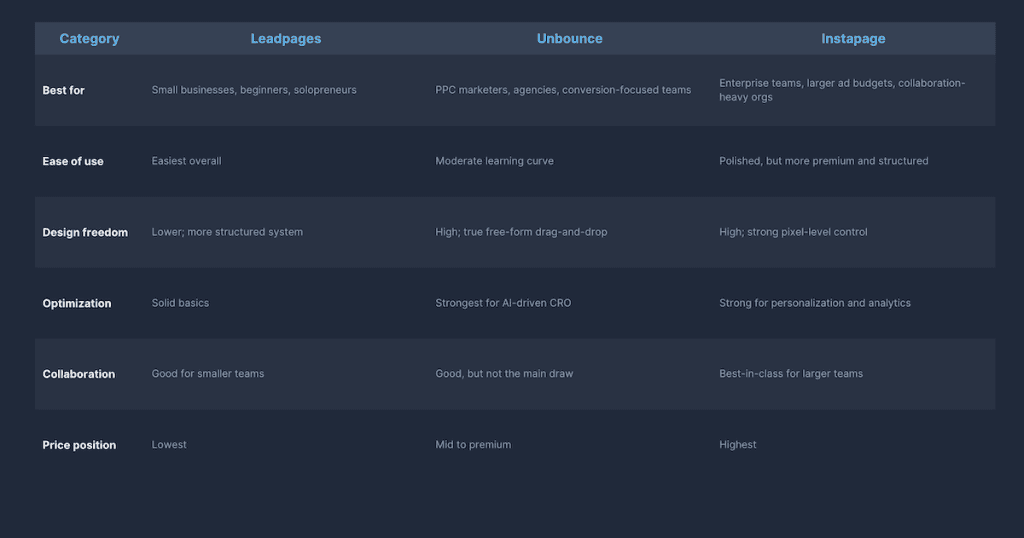Viewport: 1024px width, 538px height.
Task: Click 'Lower; more structured system' cell
Action: tap(227, 232)
